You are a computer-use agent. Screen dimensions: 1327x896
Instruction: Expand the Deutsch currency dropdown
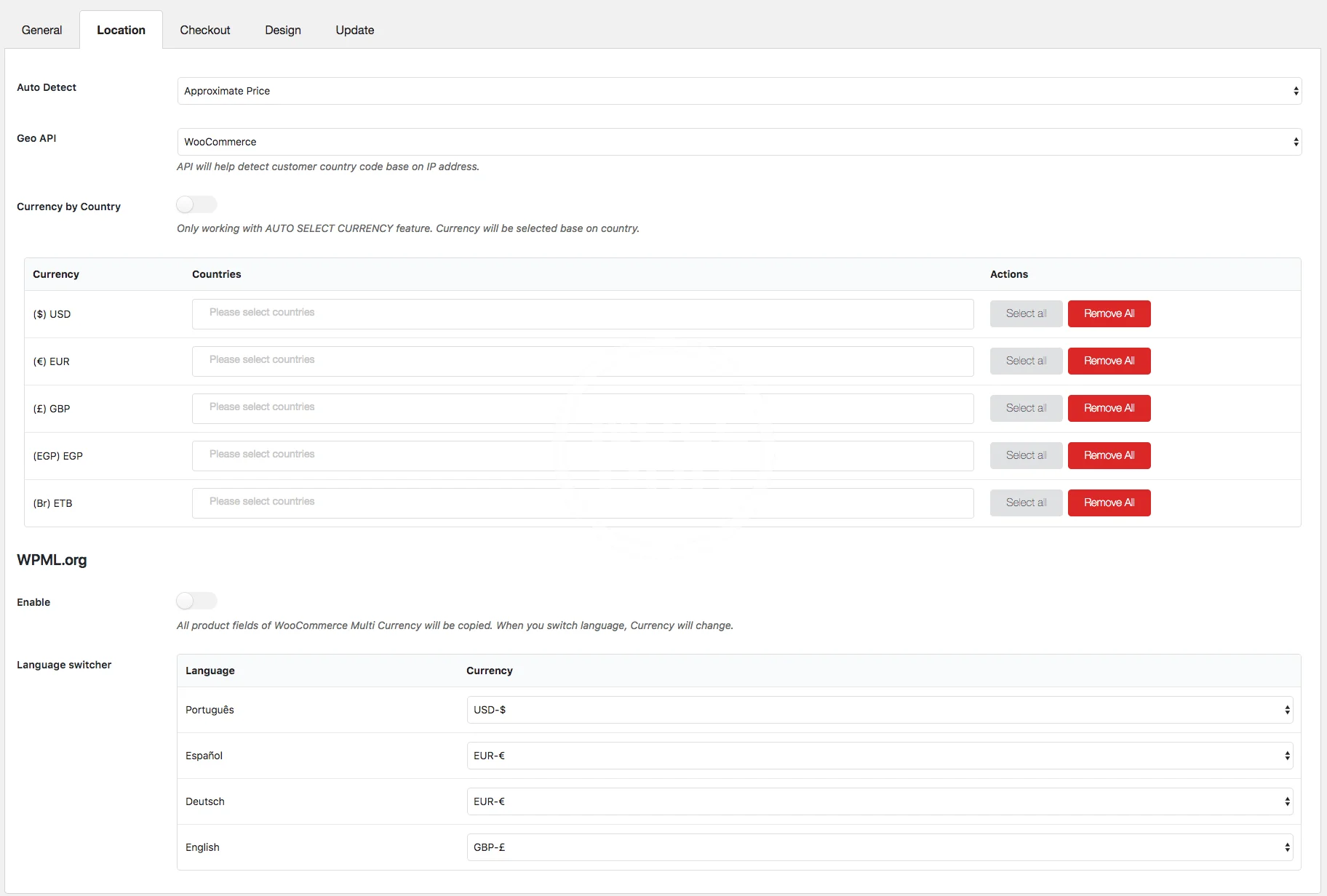879,801
